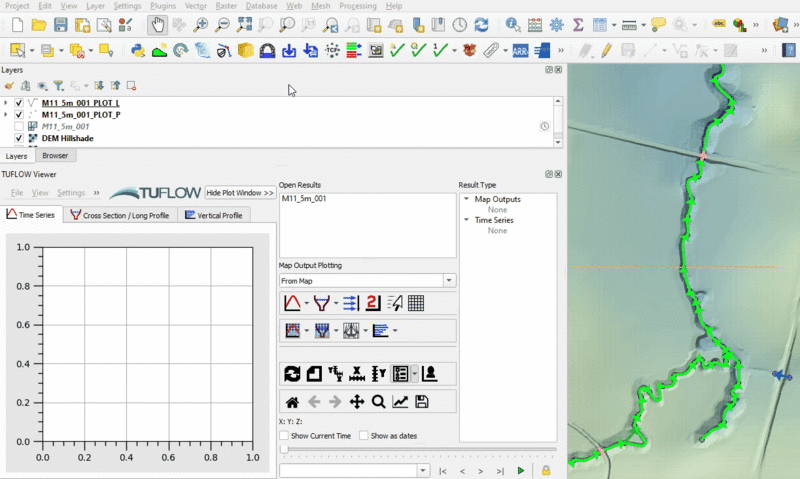Click the time slider handle

click(284, 451)
